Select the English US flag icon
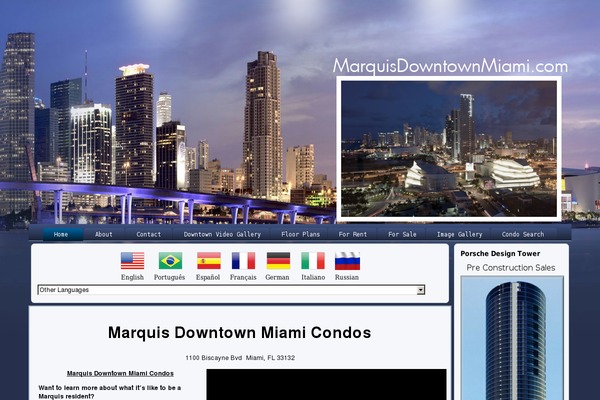This screenshot has width=600, height=400. tap(132, 261)
